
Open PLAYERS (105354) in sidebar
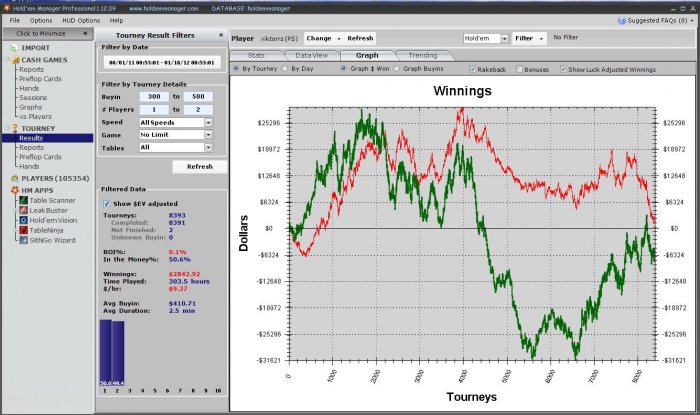click(55, 178)
